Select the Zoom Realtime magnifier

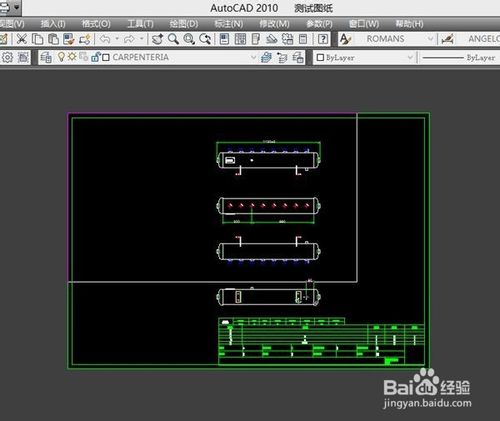click(x=173, y=39)
